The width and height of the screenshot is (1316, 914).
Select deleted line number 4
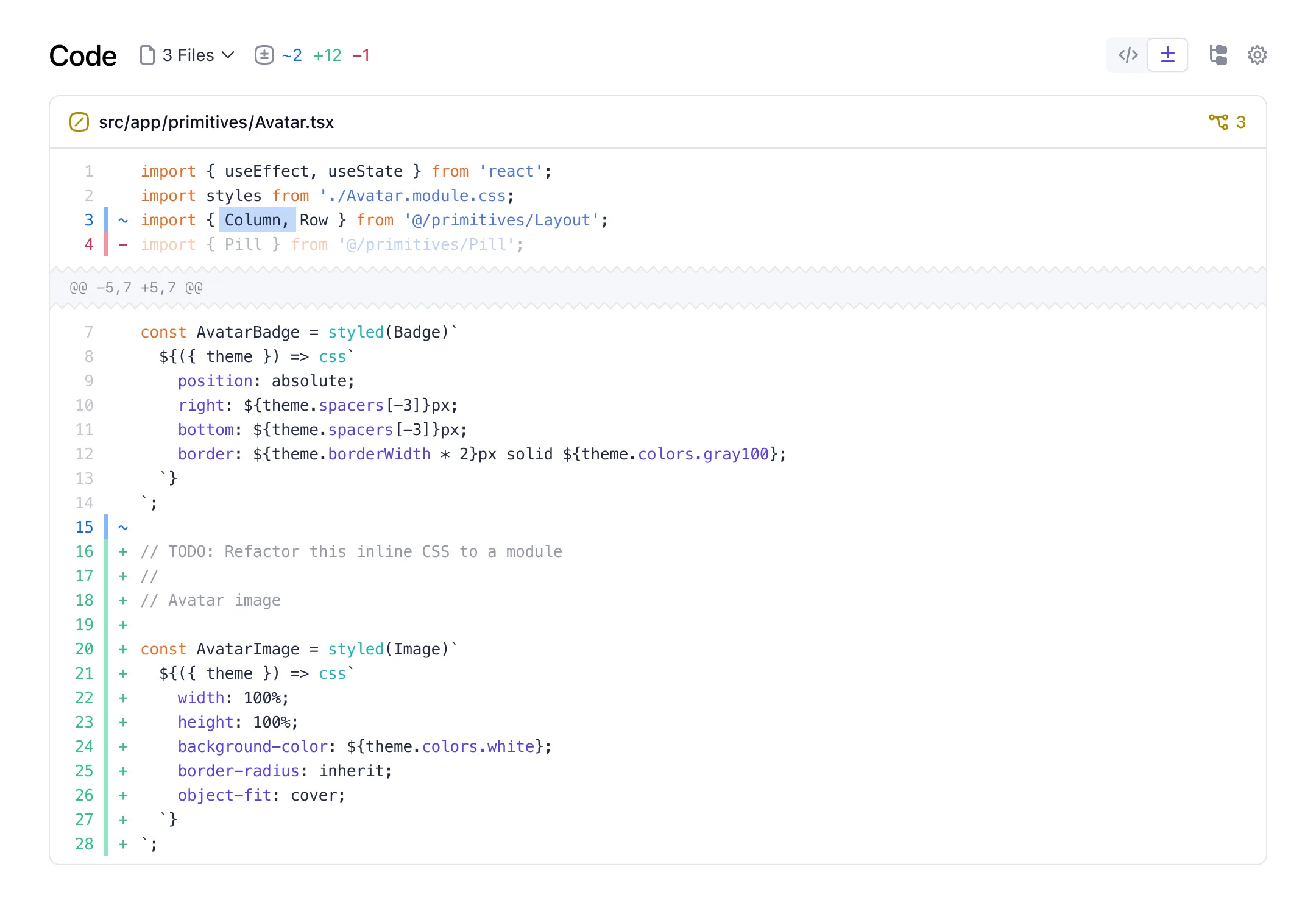point(89,244)
